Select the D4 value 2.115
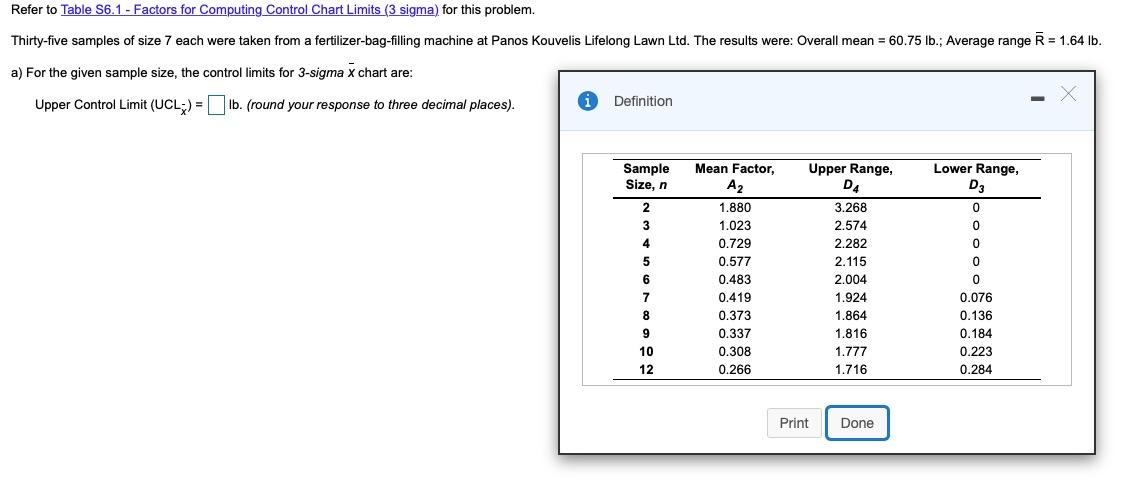Viewport: 1127px width, 491px height. 850,262
